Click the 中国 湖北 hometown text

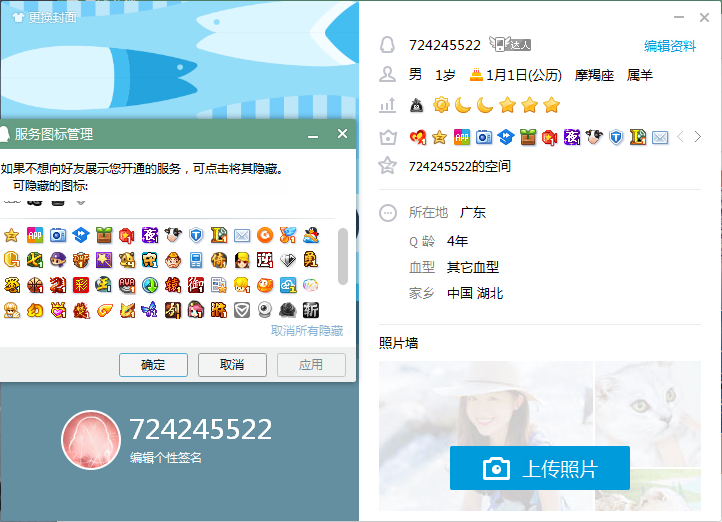tap(475, 293)
